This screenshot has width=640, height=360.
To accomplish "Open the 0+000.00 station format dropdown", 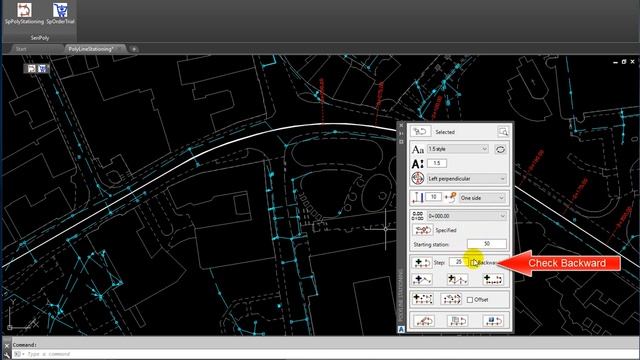I will click(x=467, y=216).
